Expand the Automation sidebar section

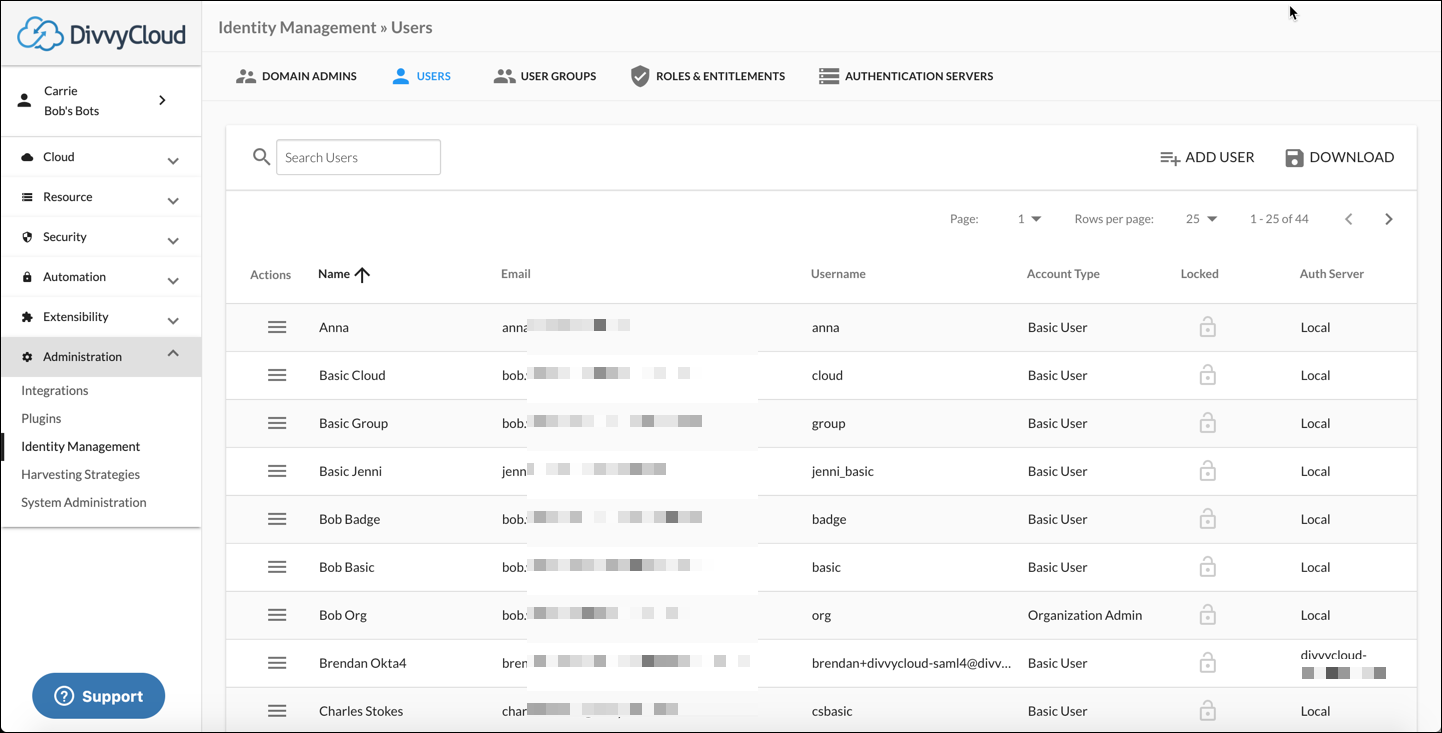(x=101, y=277)
